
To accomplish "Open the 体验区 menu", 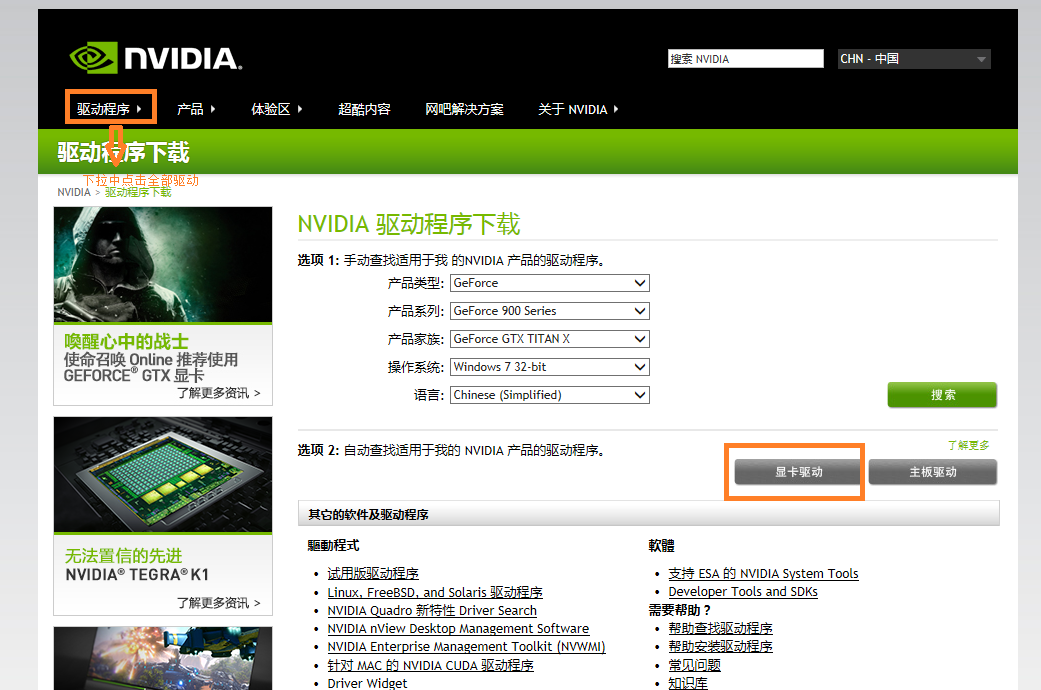I will tap(276, 109).
